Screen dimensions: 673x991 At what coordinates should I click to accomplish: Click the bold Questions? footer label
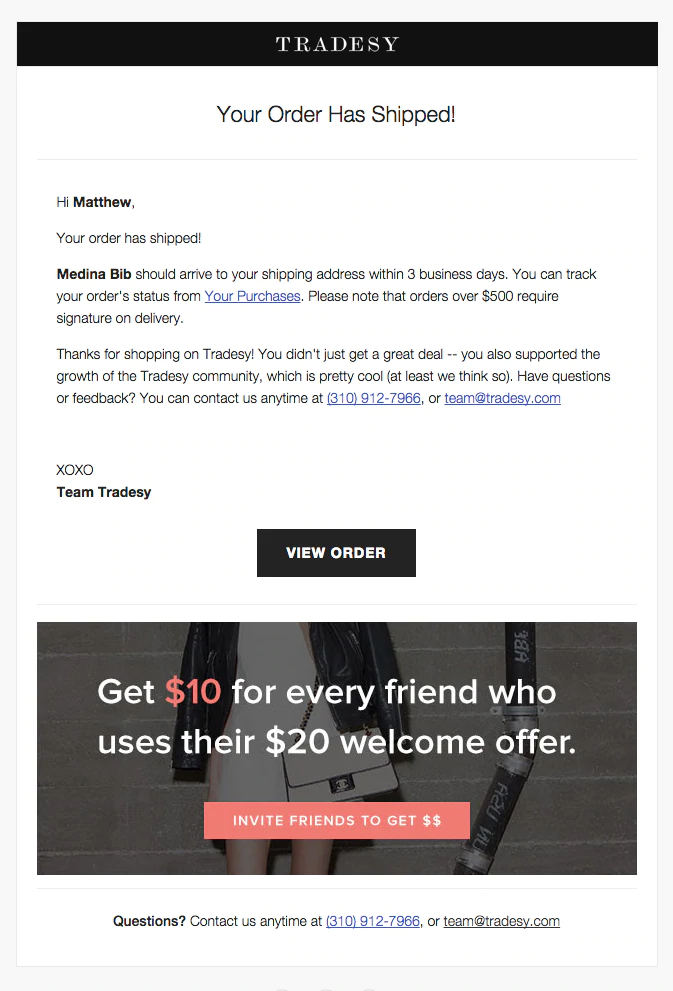[149, 921]
